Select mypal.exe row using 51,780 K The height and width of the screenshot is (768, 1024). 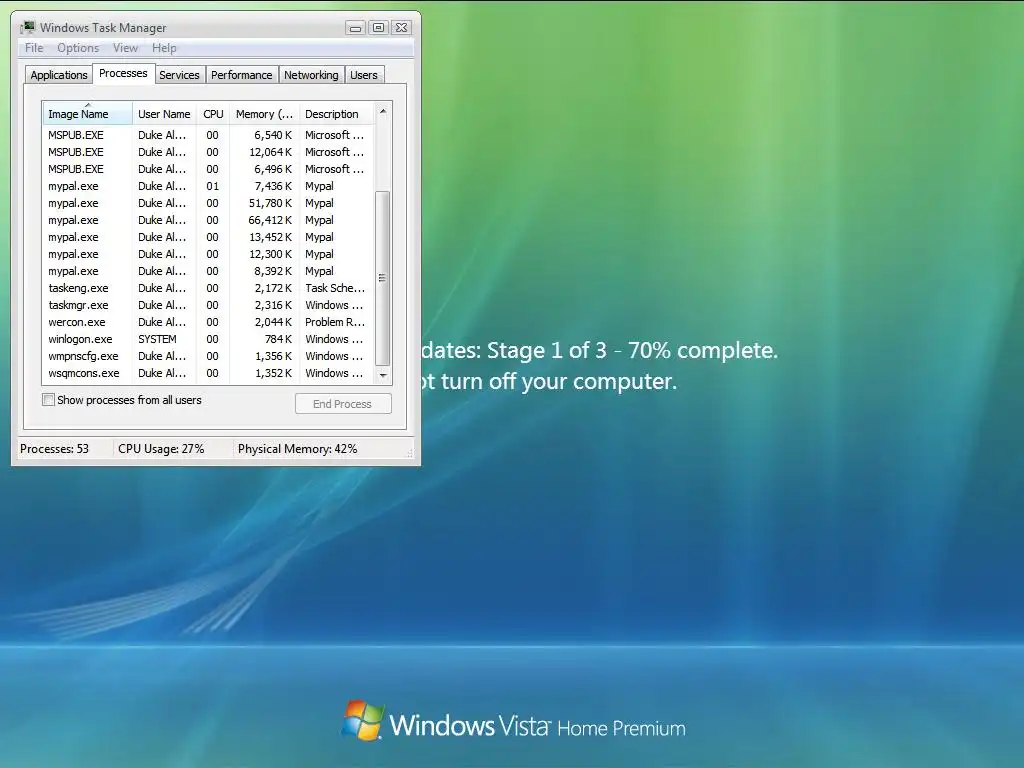pyautogui.click(x=208, y=202)
